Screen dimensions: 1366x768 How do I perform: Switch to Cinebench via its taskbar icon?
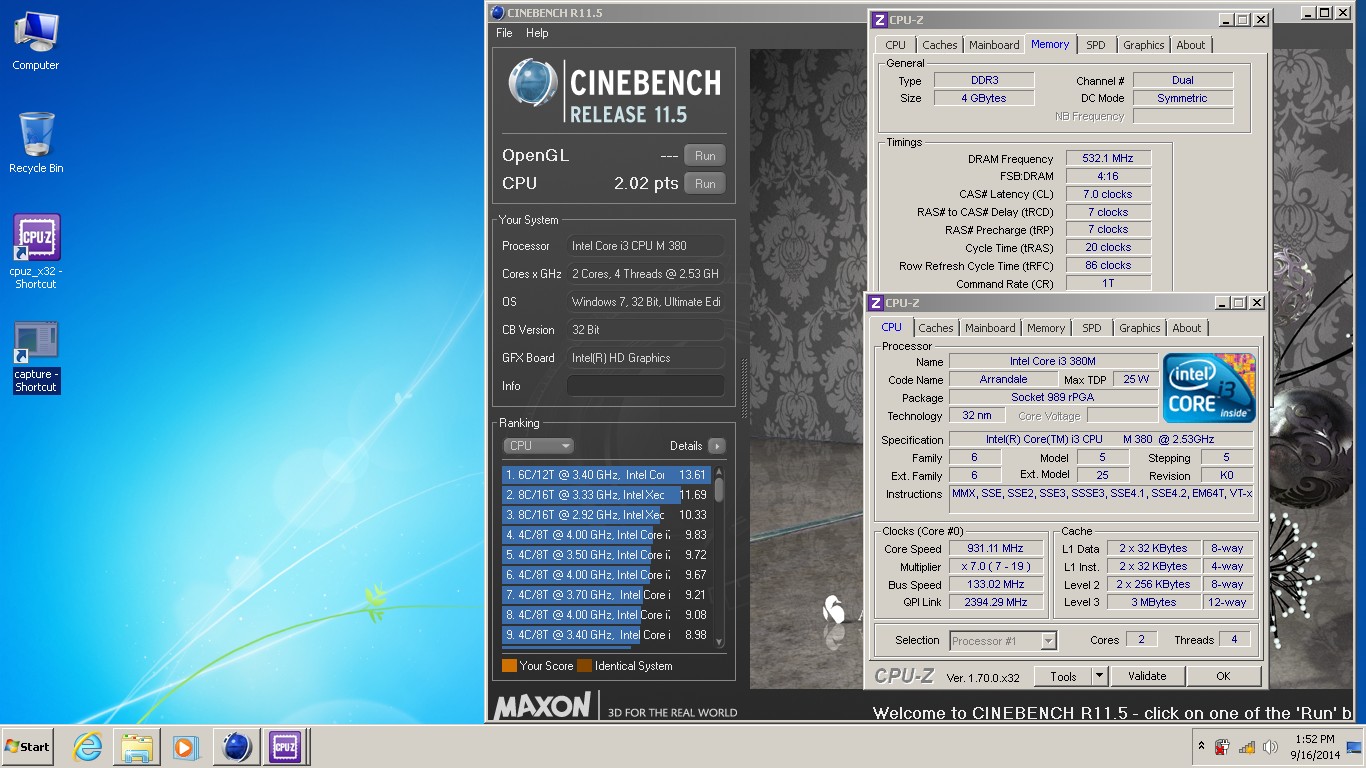coord(236,747)
